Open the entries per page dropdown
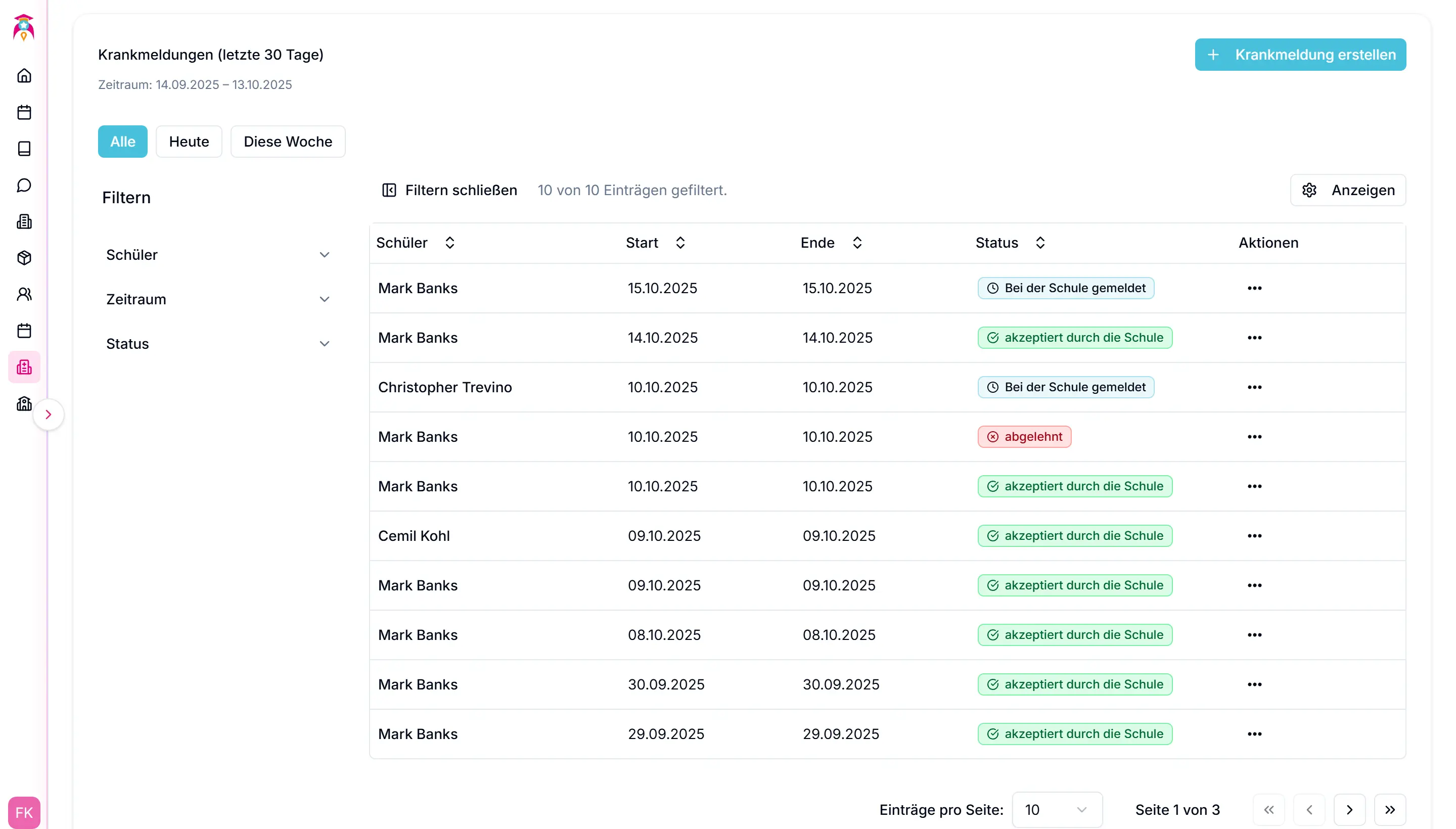The width and height of the screenshot is (1456, 829). (x=1056, y=809)
